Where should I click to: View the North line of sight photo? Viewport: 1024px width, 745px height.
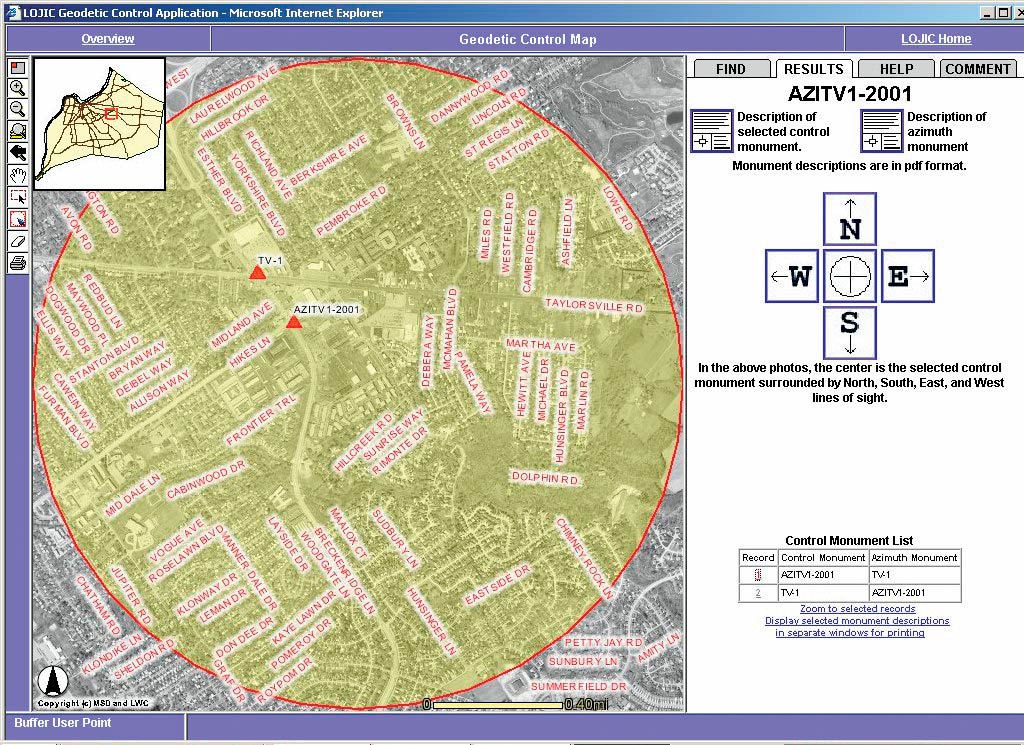pyautogui.click(x=850, y=219)
